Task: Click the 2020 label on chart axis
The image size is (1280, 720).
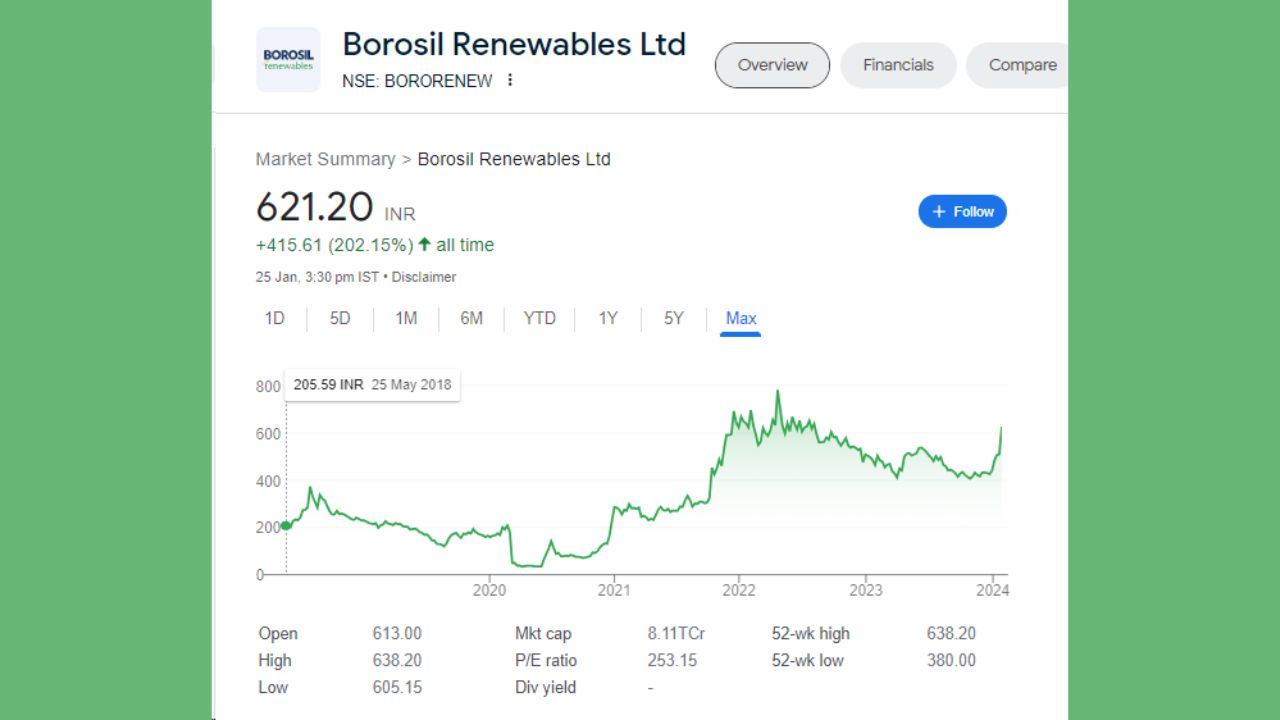Action: pos(489,590)
